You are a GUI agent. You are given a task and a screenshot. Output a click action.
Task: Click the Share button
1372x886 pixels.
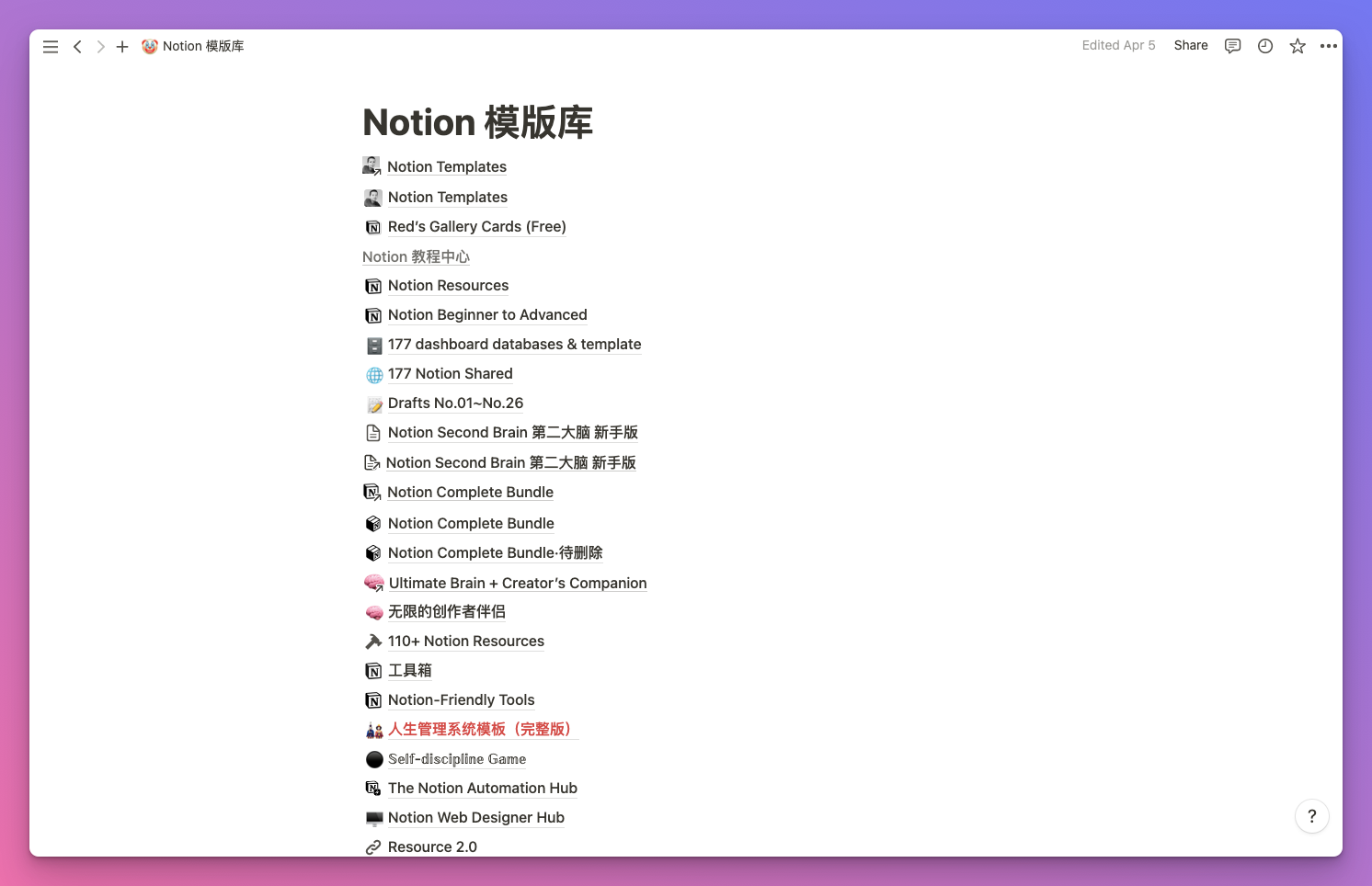click(1190, 45)
